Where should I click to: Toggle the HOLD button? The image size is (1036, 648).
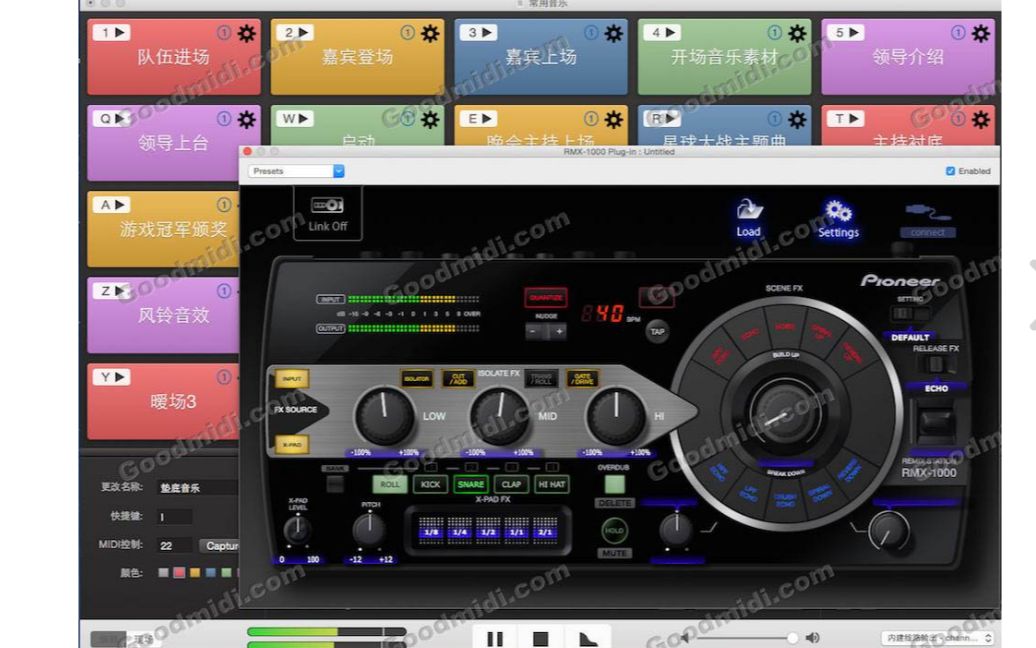click(x=614, y=530)
